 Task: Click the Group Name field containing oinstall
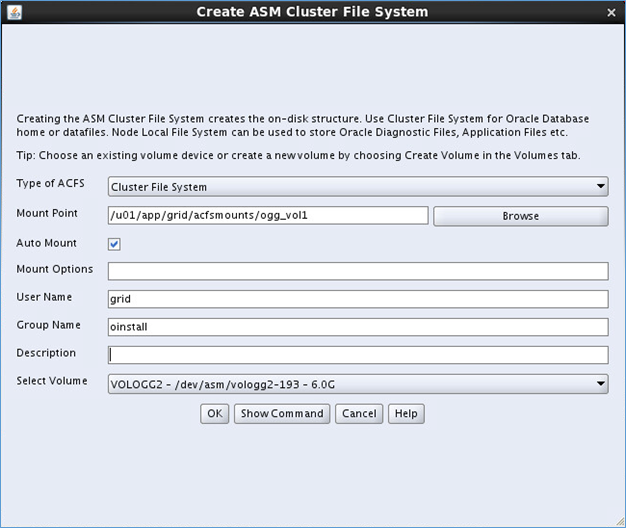pos(358,327)
